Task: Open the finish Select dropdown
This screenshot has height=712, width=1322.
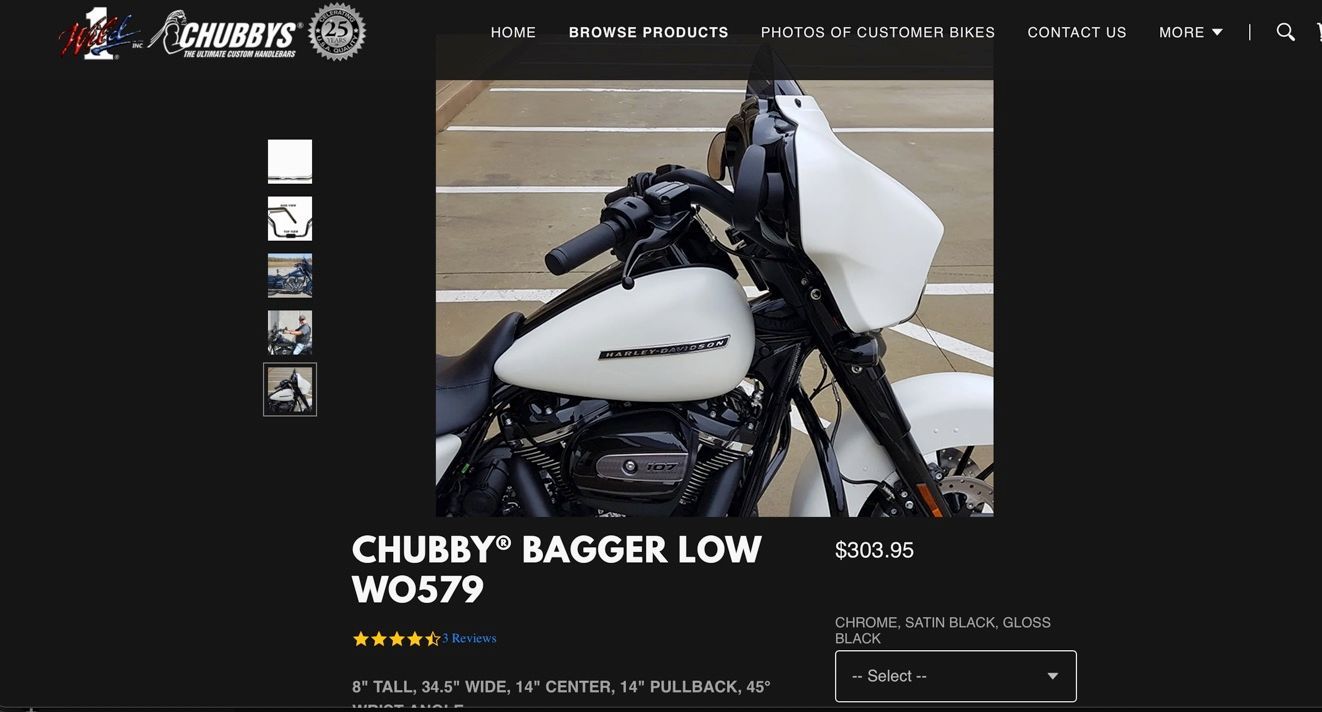Action: [956, 676]
